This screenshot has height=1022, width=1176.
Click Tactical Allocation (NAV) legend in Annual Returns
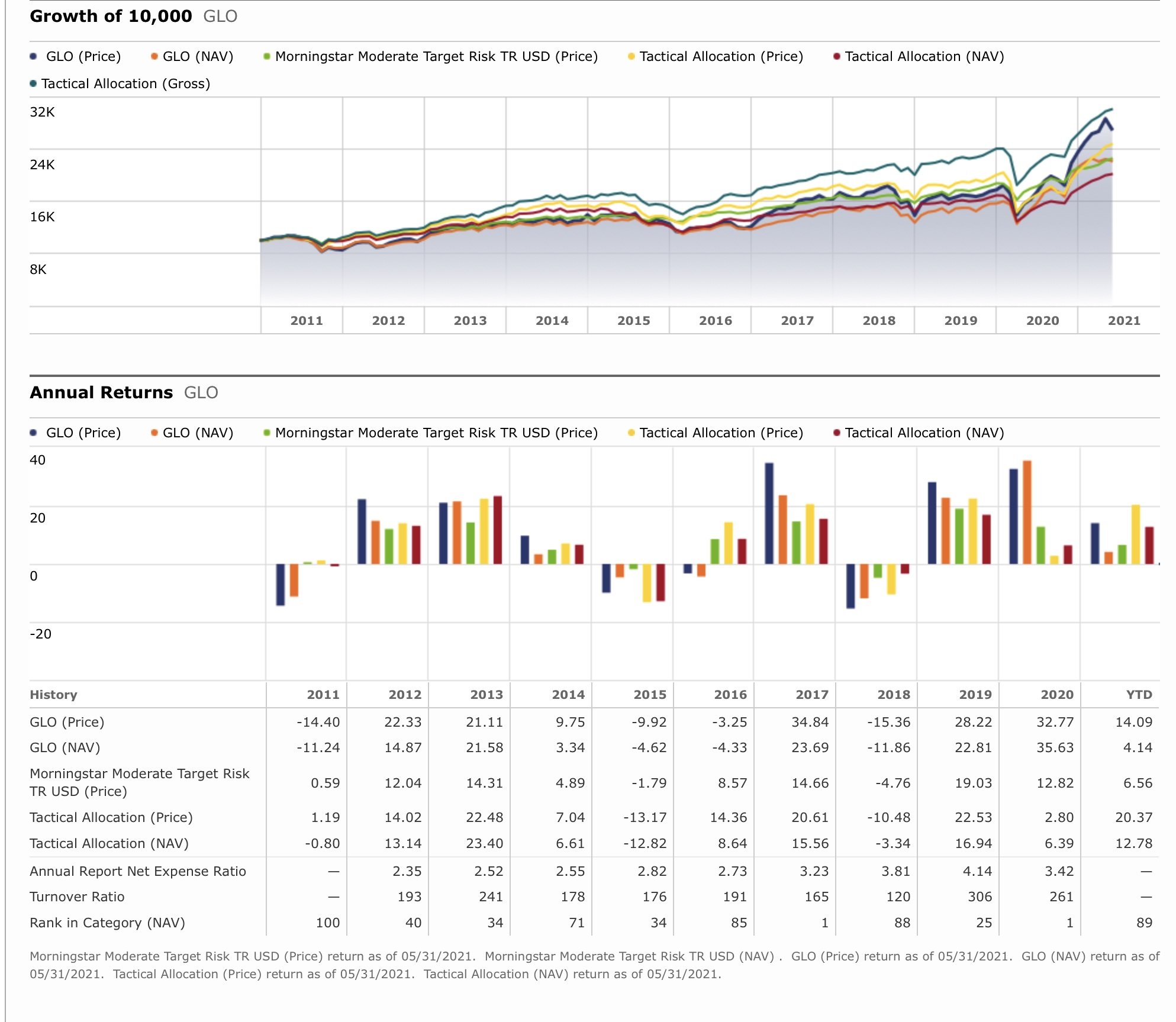924,433
